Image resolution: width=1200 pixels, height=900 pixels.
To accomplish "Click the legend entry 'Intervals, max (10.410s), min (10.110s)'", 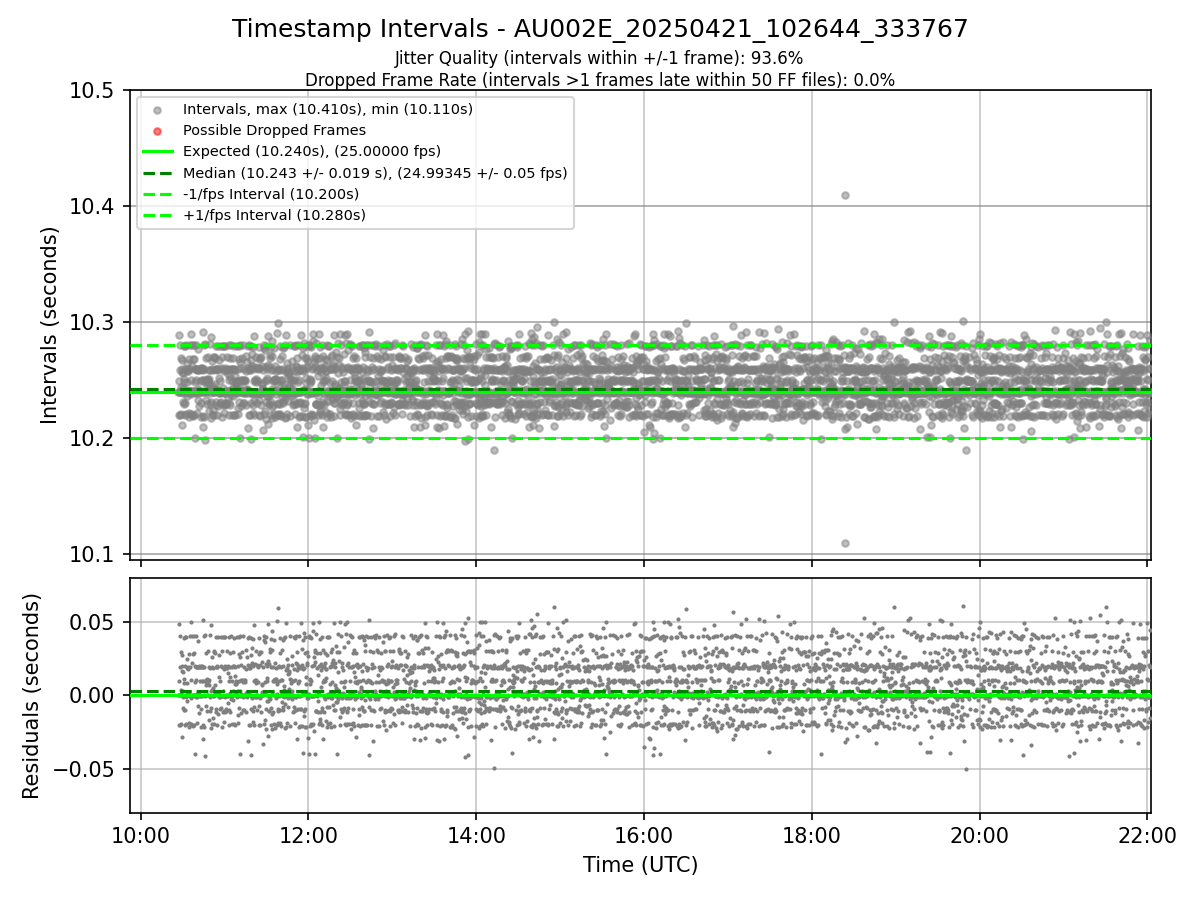I will (x=328, y=109).
